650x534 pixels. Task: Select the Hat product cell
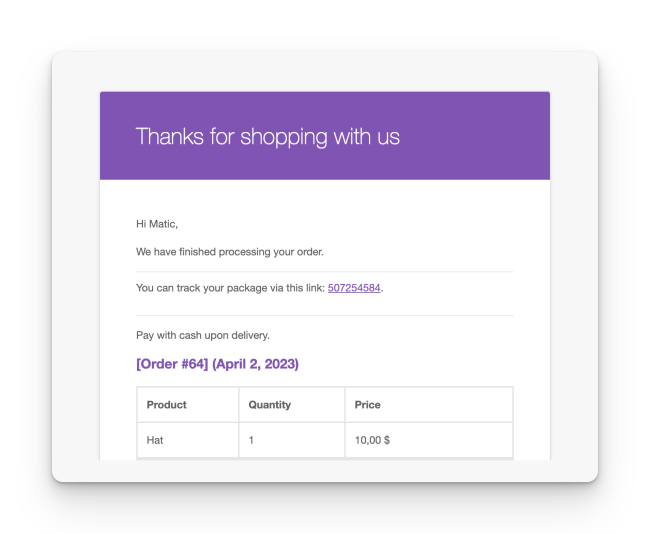(x=155, y=440)
